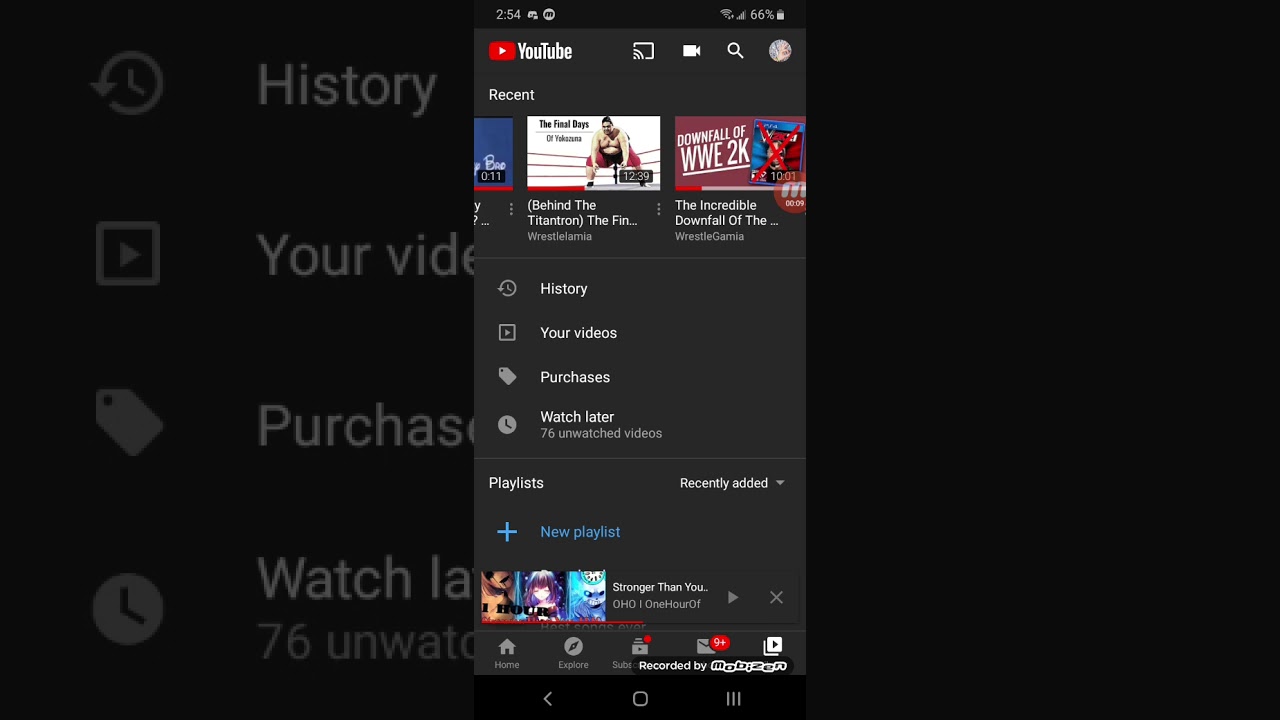
Task: Tap the camera create video icon
Action: (x=691, y=51)
